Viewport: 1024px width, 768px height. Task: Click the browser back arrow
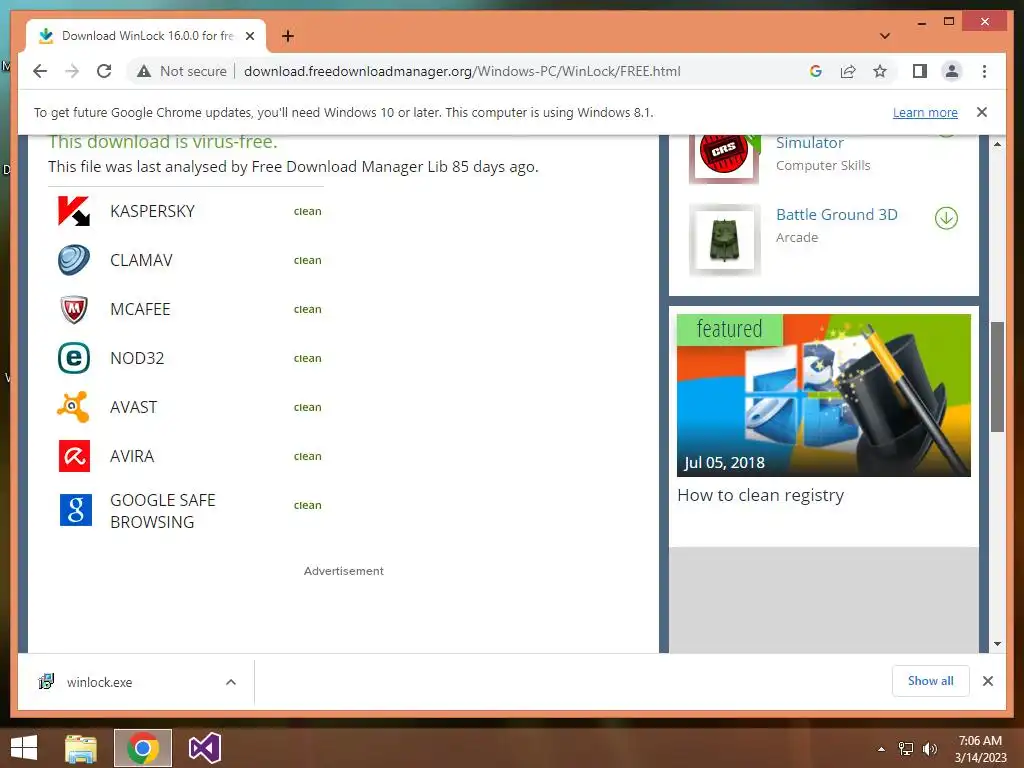tap(40, 71)
